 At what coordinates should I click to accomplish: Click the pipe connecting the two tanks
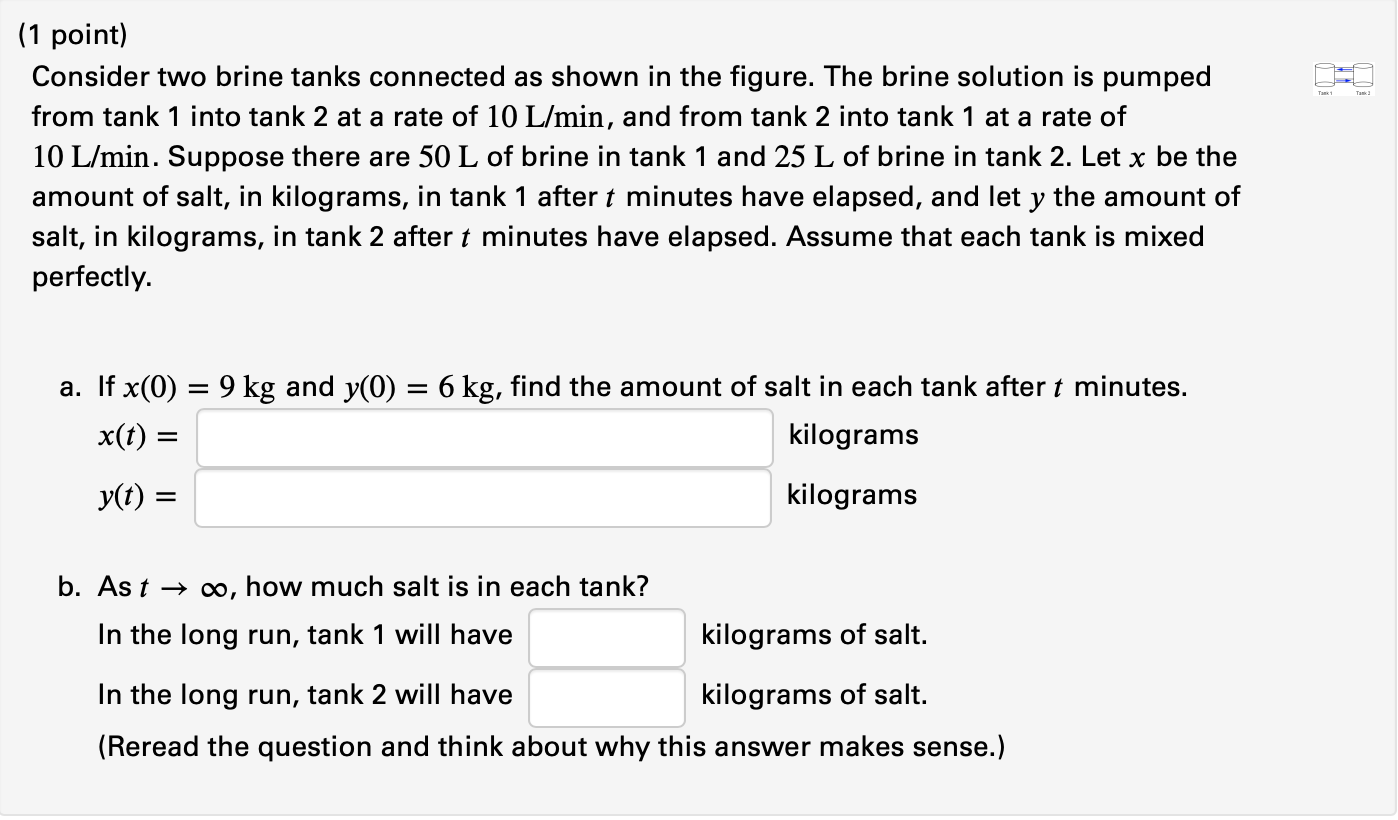[1344, 75]
